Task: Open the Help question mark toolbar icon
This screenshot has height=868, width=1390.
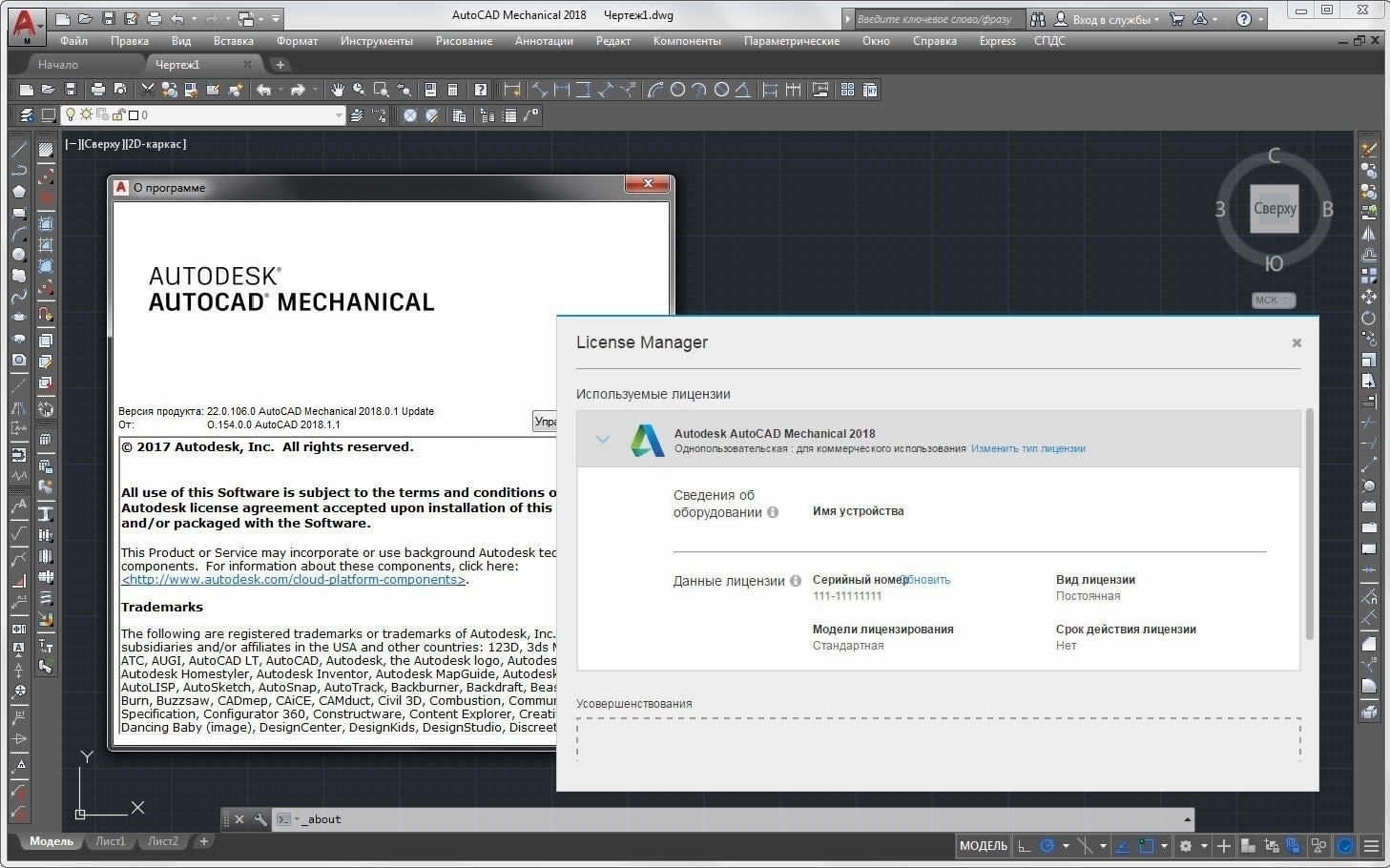Action: (x=481, y=90)
